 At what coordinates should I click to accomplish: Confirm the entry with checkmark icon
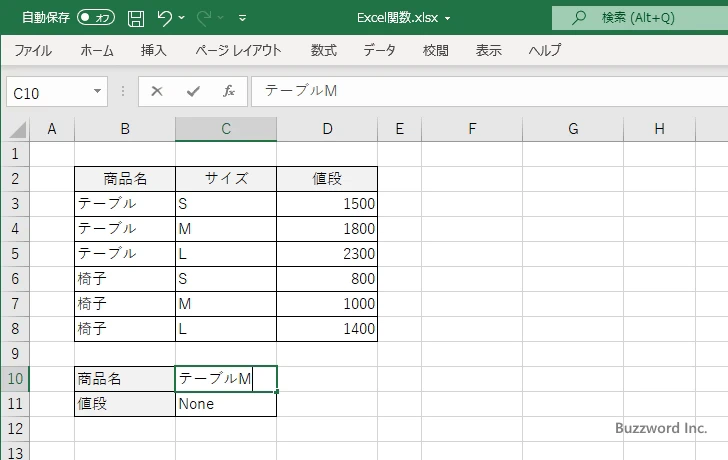tap(192, 92)
